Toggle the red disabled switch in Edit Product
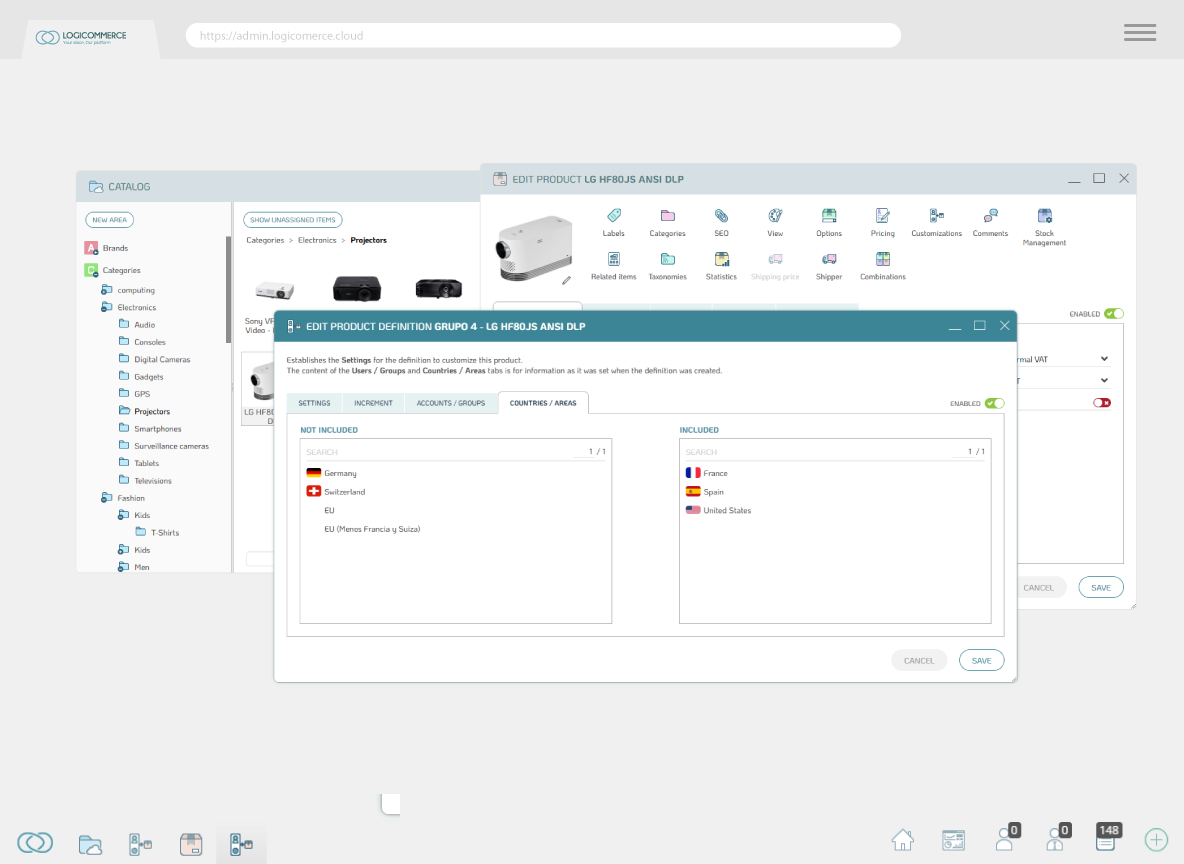This screenshot has height=864, width=1184. coord(1102,403)
